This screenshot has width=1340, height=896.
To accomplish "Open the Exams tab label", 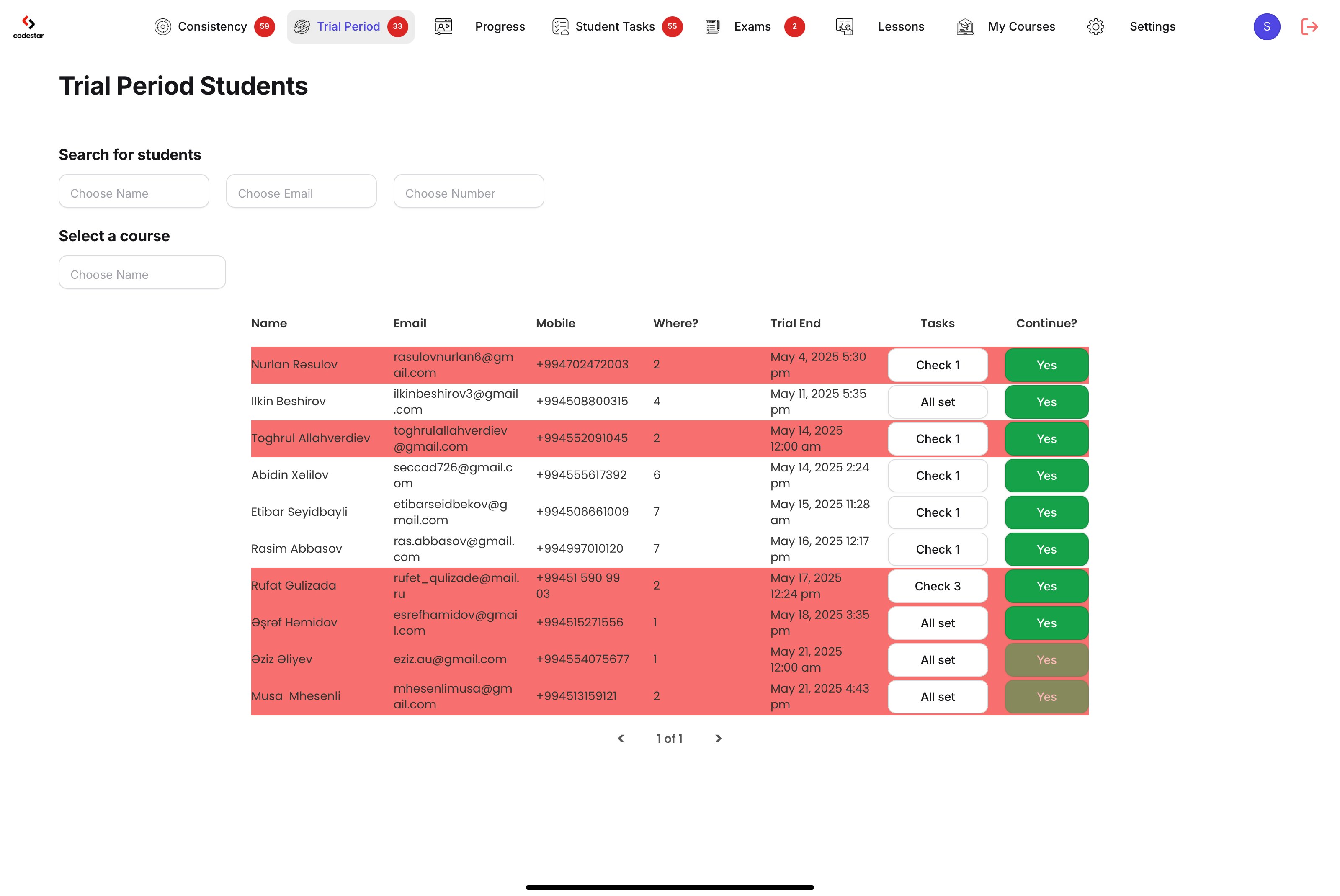I will point(752,27).
